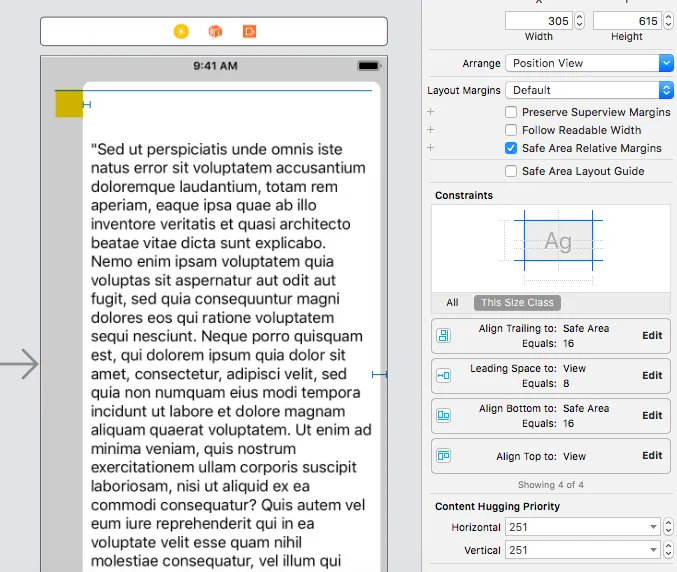Click the Vertical priority stepper
This screenshot has height=572, width=677.
668,550
